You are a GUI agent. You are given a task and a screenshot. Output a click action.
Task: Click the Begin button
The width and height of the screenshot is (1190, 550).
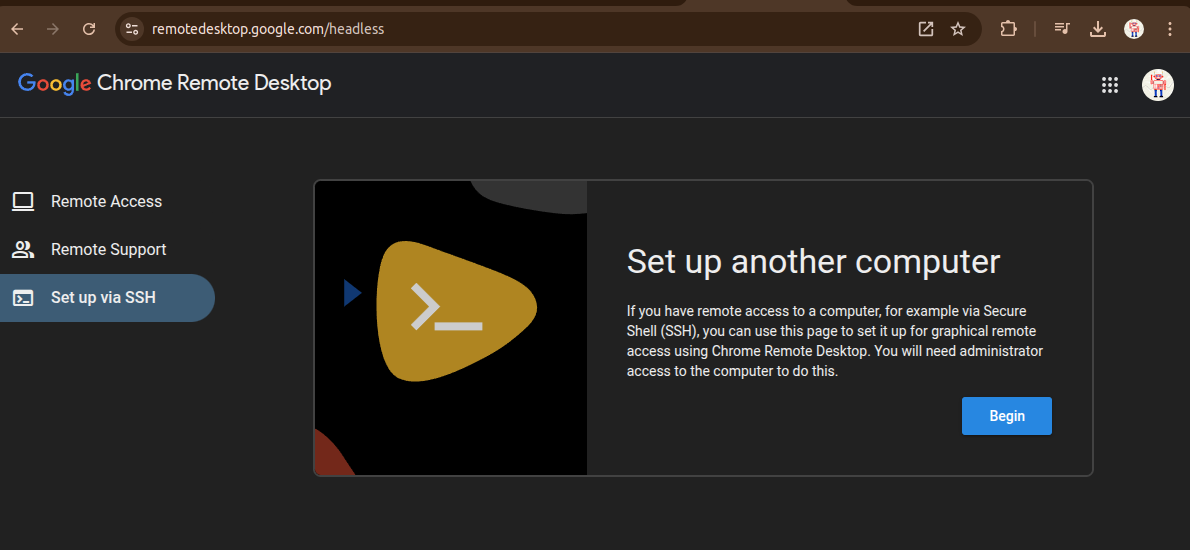[1006, 416]
